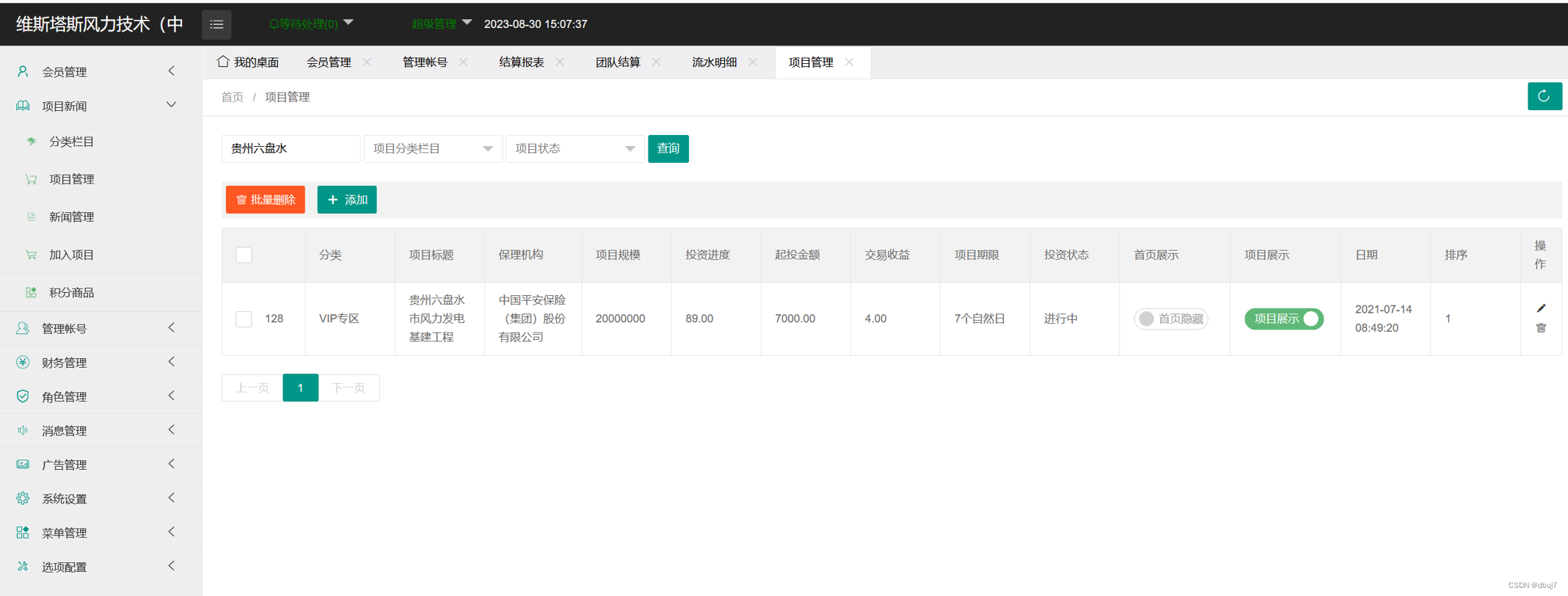1568x596 pixels.
Task: Click the 会员管理 person icon in sidebar
Action: pyautogui.click(x=23, y=71)
